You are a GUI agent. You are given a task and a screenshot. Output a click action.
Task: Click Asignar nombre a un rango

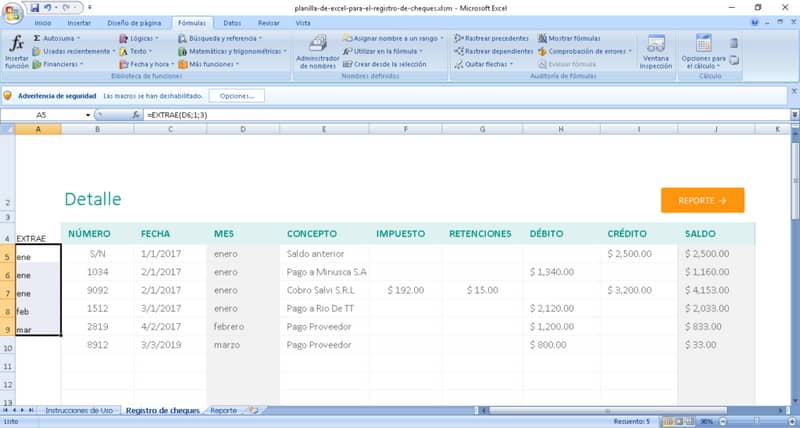[x=392, y=38]
